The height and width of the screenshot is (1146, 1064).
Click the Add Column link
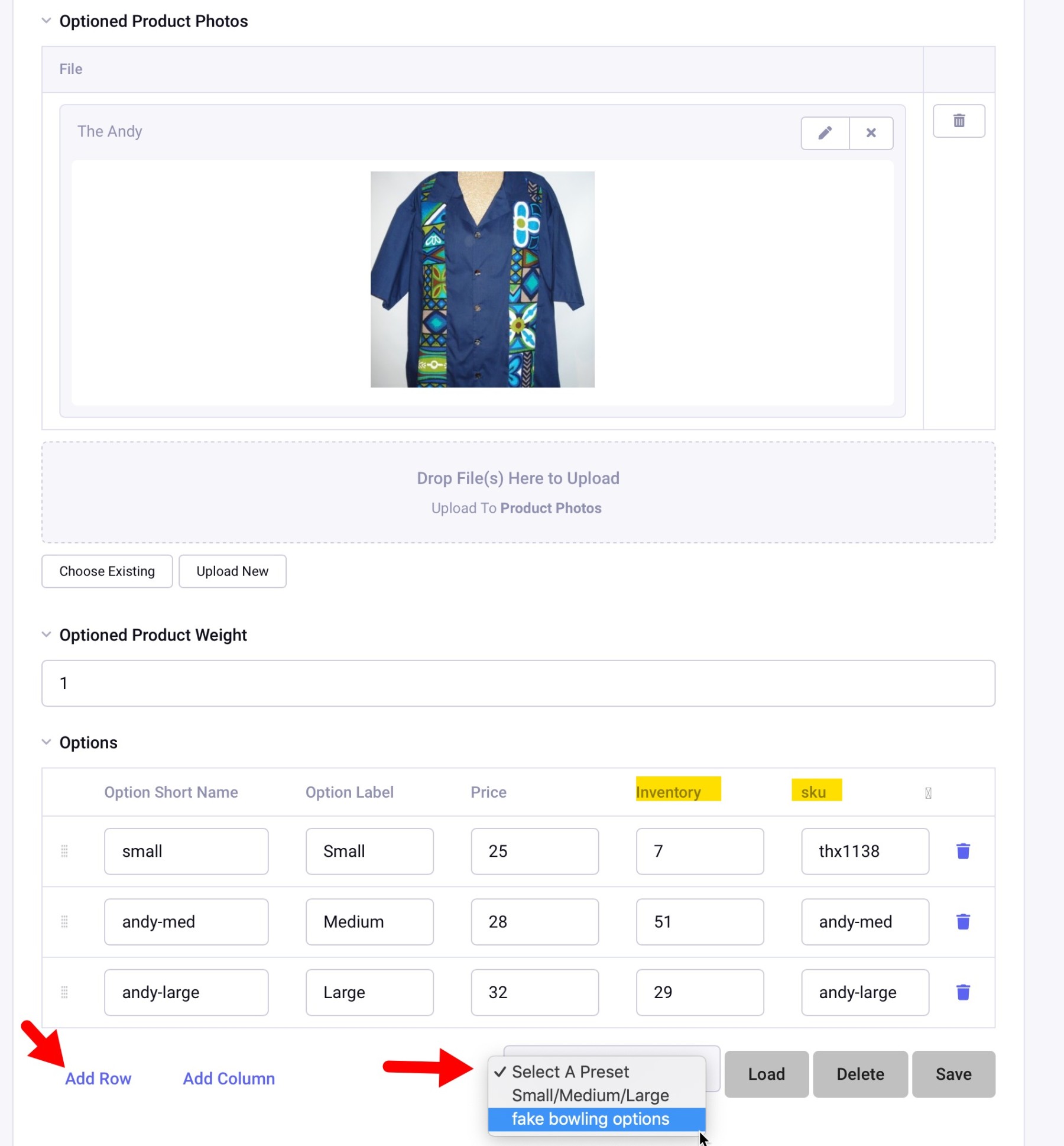(229, 1078)
